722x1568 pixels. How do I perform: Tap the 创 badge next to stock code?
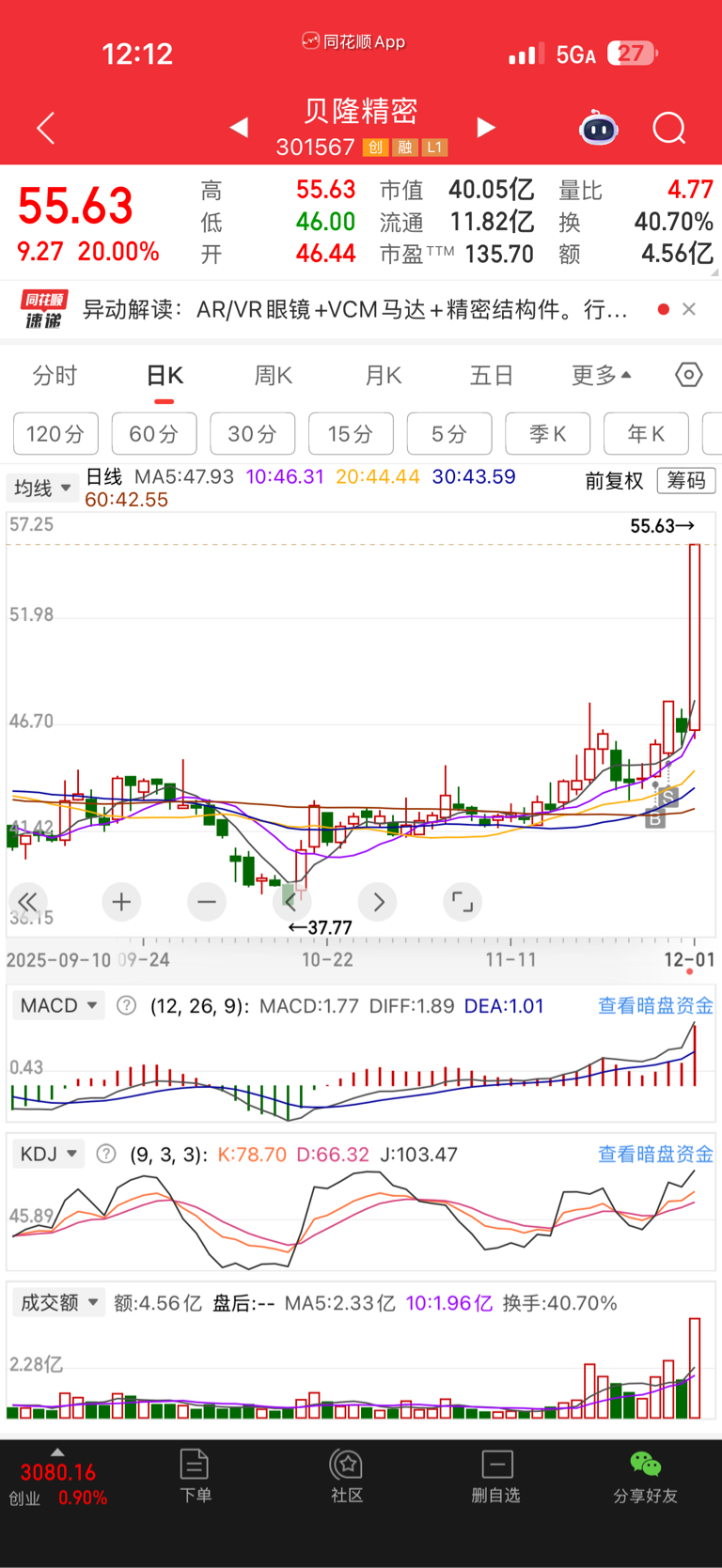click(375, 147)
